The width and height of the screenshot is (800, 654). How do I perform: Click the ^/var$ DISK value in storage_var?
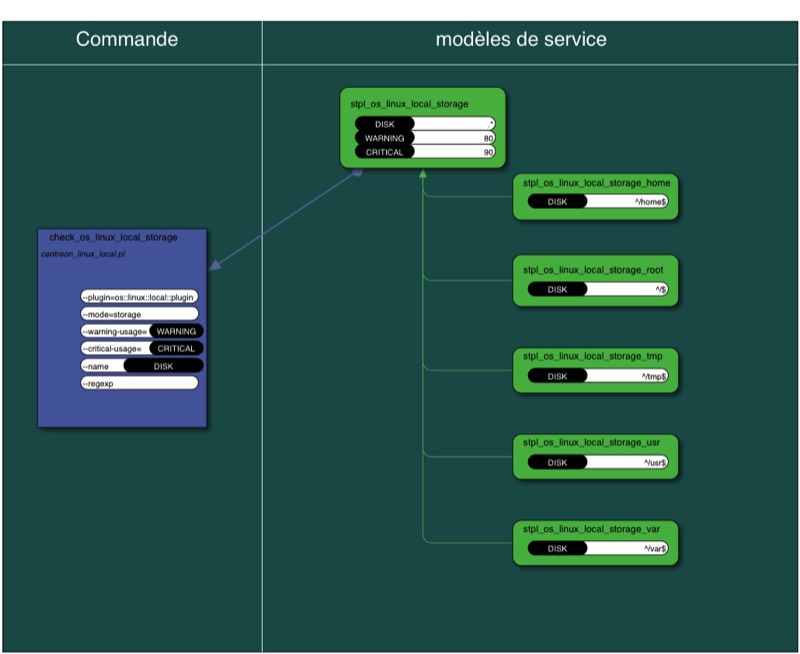click(628, 549)
